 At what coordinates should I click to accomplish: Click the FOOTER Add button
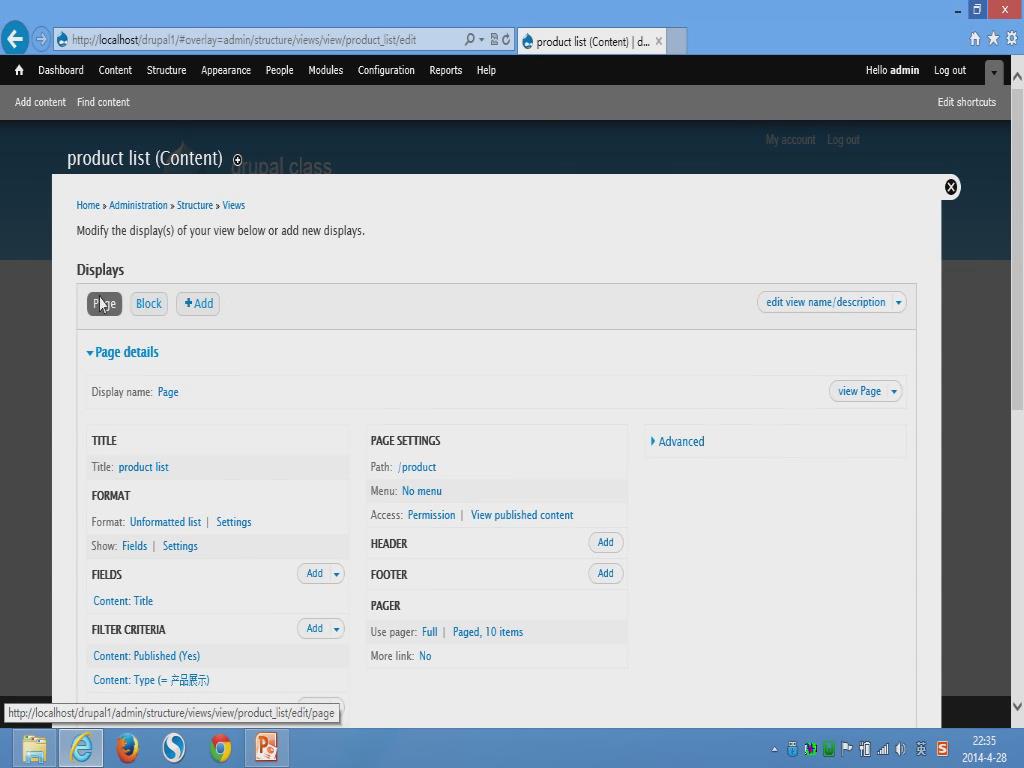[x=605, y=573]
